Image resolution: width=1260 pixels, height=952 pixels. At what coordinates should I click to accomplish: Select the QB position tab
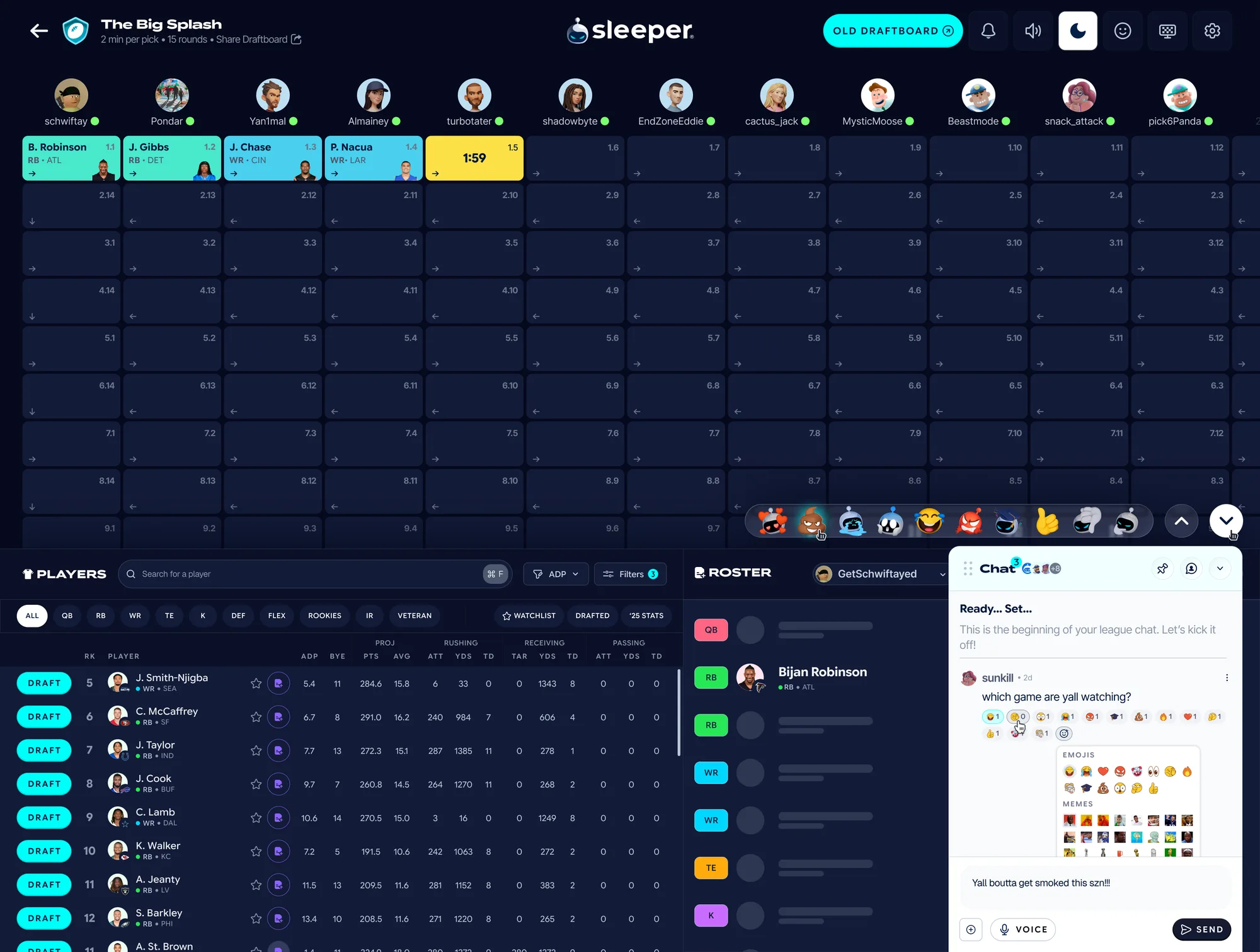67,616
